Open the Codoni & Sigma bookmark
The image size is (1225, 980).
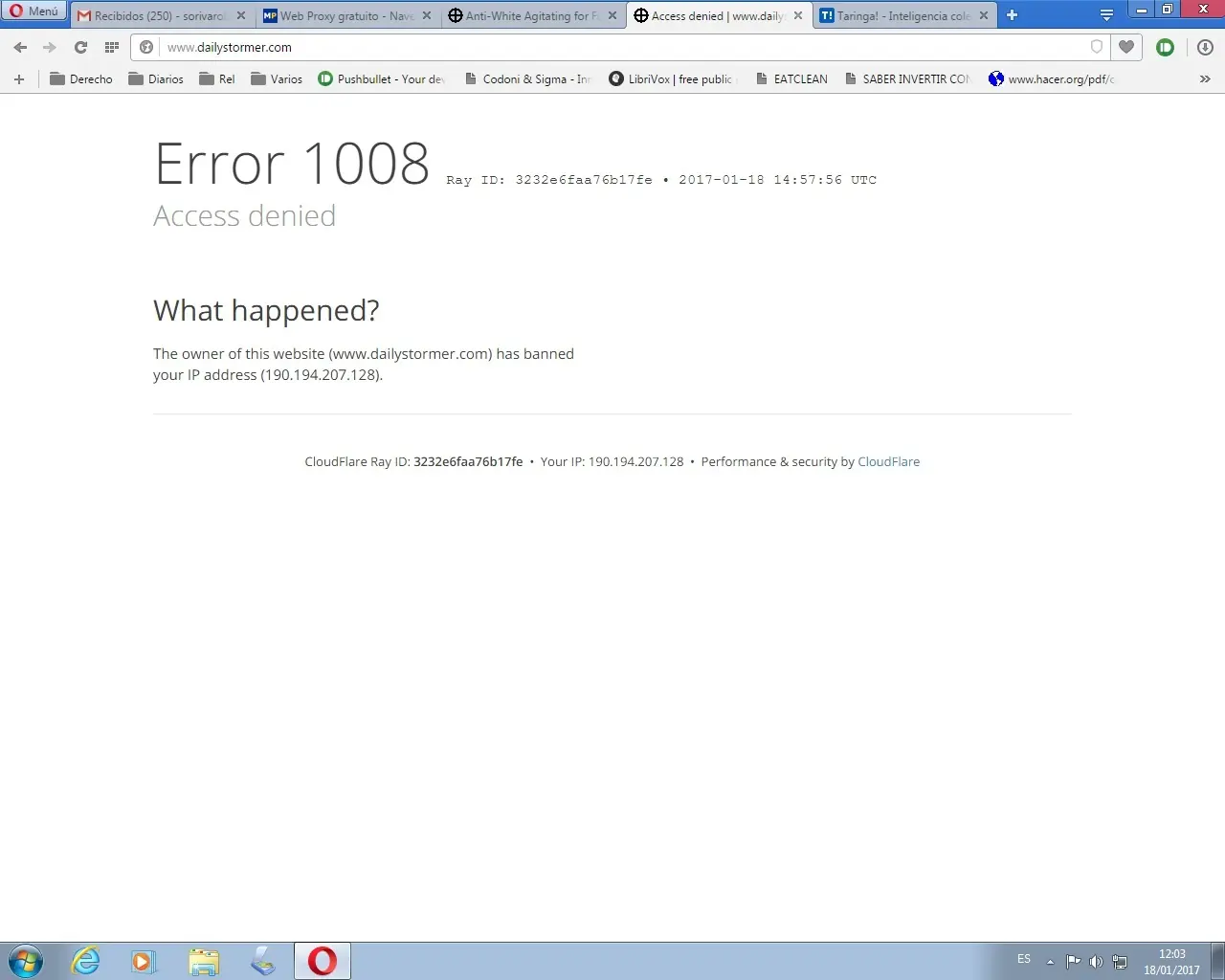coord(528,79)
